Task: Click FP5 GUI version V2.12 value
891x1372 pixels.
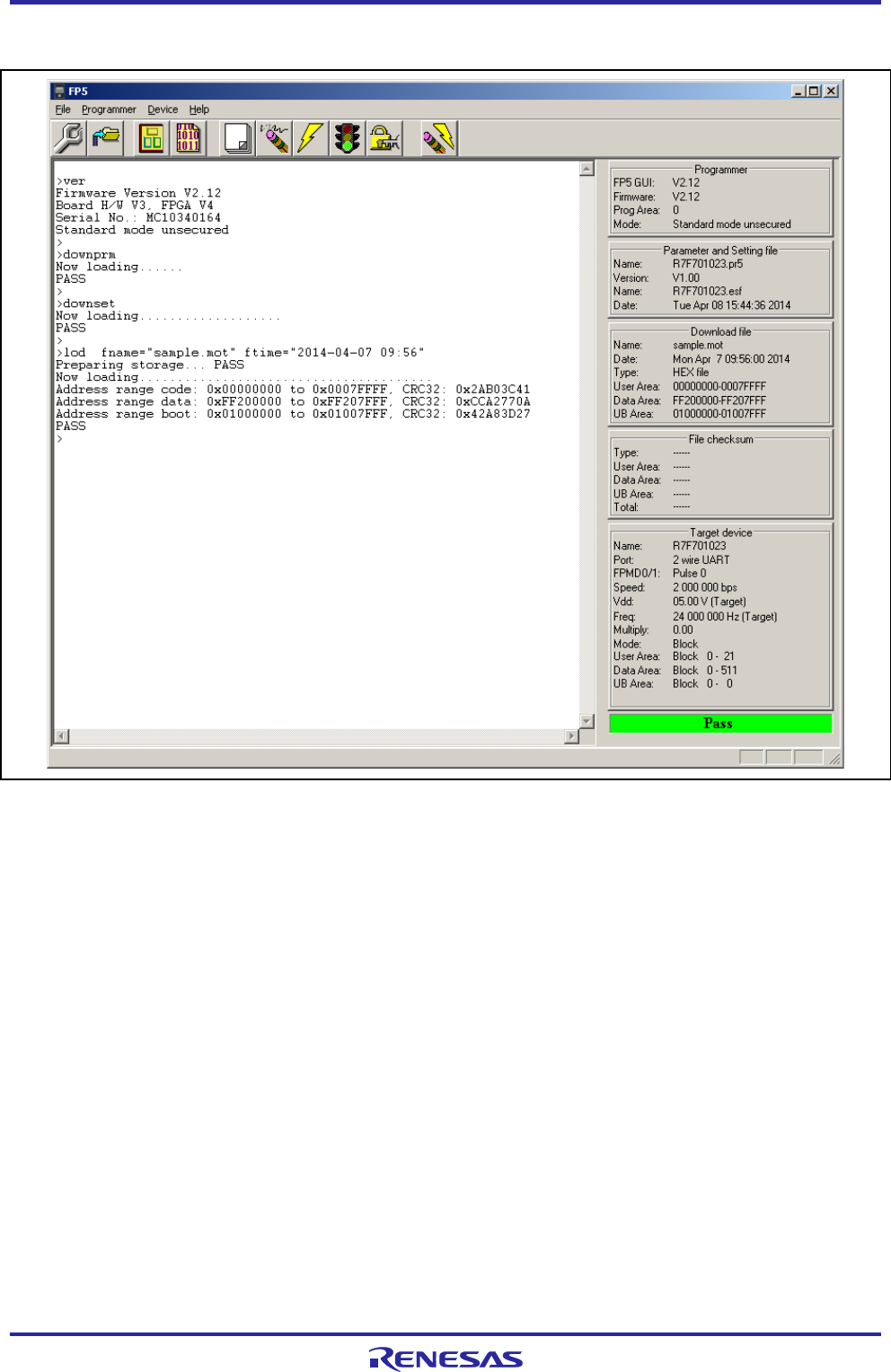Action: click(686, 182)
